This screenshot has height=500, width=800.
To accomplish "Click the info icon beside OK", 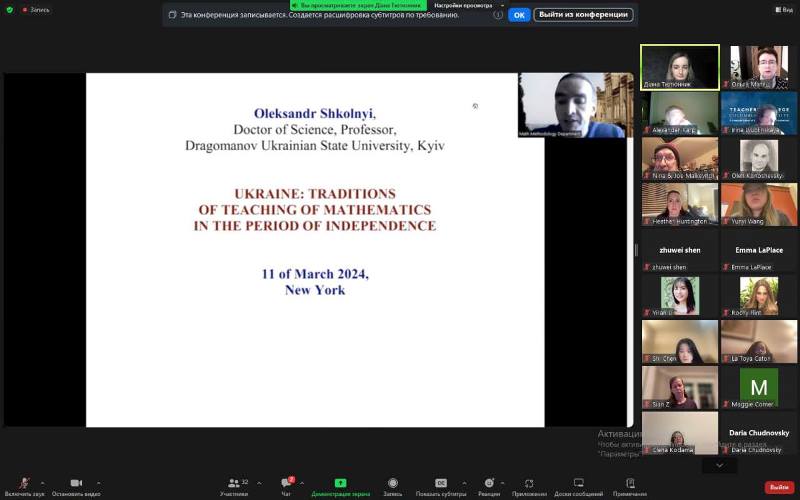I will pyautogui.click(x=498, y=15).
